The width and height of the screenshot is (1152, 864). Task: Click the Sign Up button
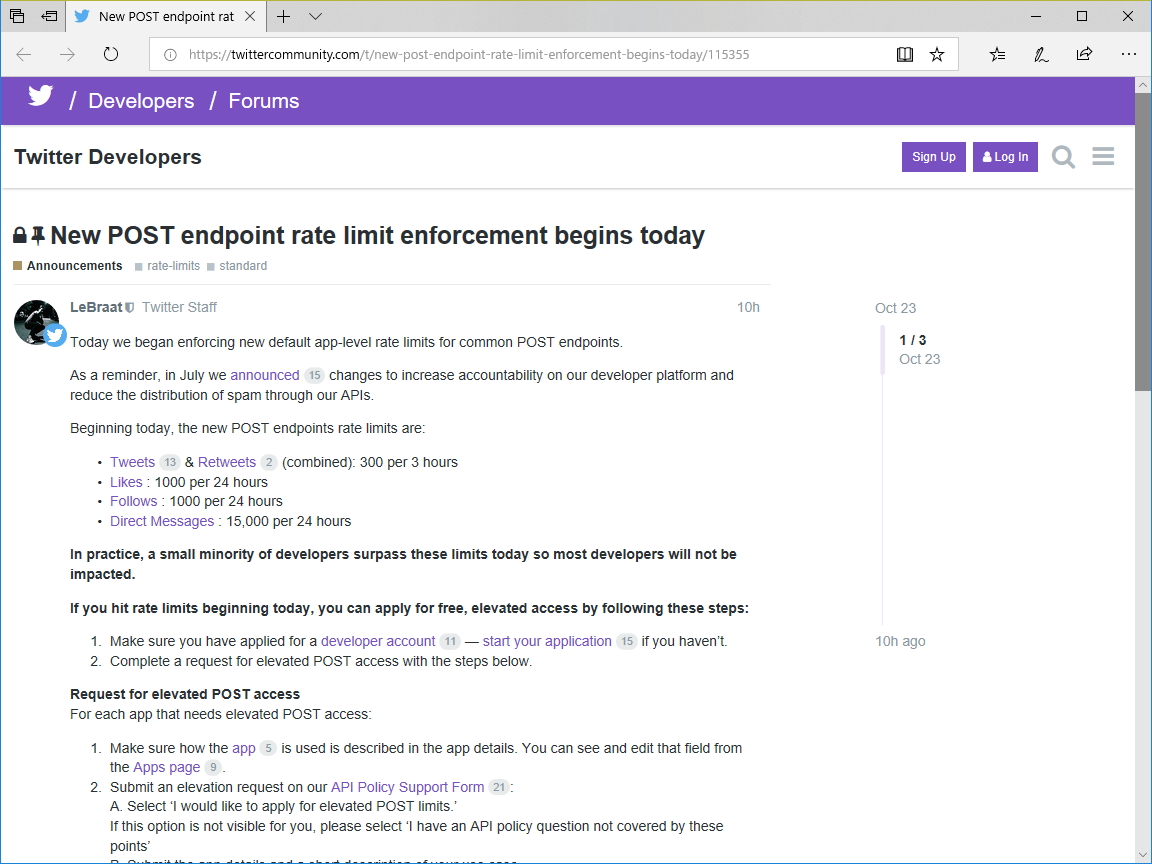point(933,157)
